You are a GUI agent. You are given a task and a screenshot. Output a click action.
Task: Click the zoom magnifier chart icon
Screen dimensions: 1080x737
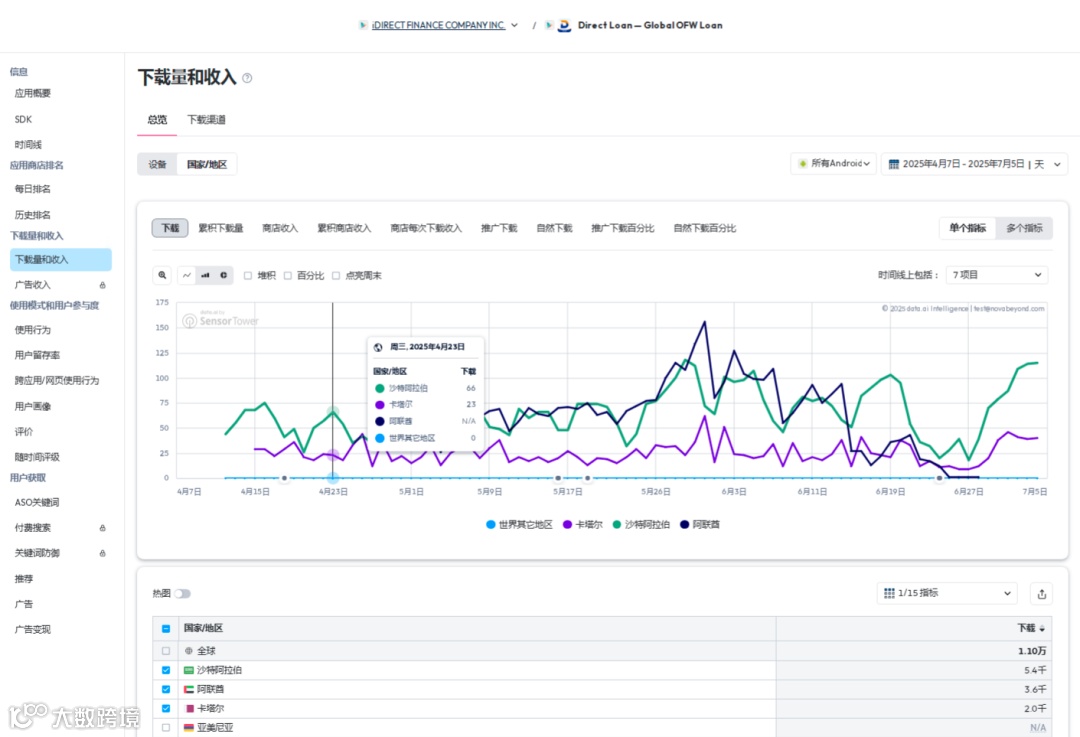pyautogui.click(x=163, y=275)
